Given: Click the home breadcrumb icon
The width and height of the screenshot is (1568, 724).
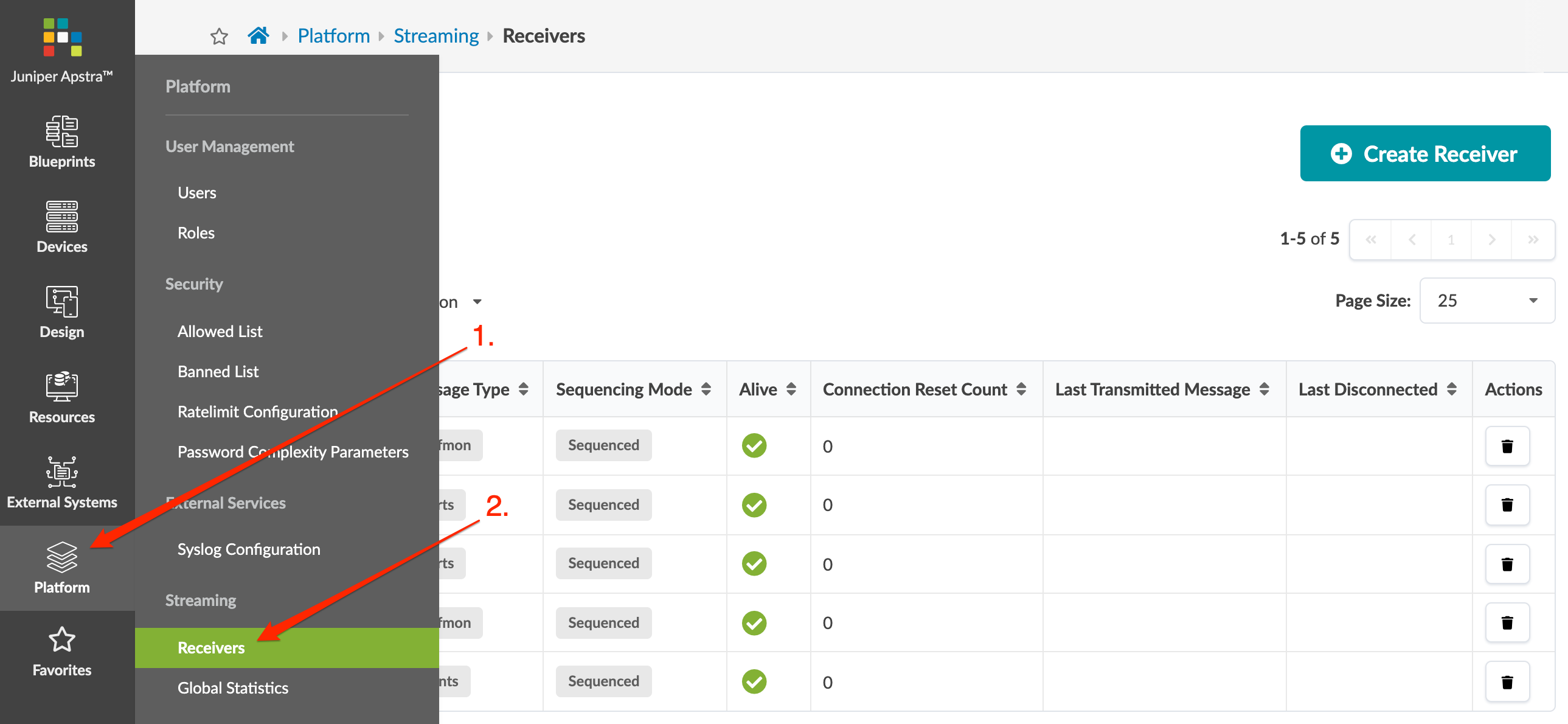Looking at the screenshot, I should (x=258, y=36).
